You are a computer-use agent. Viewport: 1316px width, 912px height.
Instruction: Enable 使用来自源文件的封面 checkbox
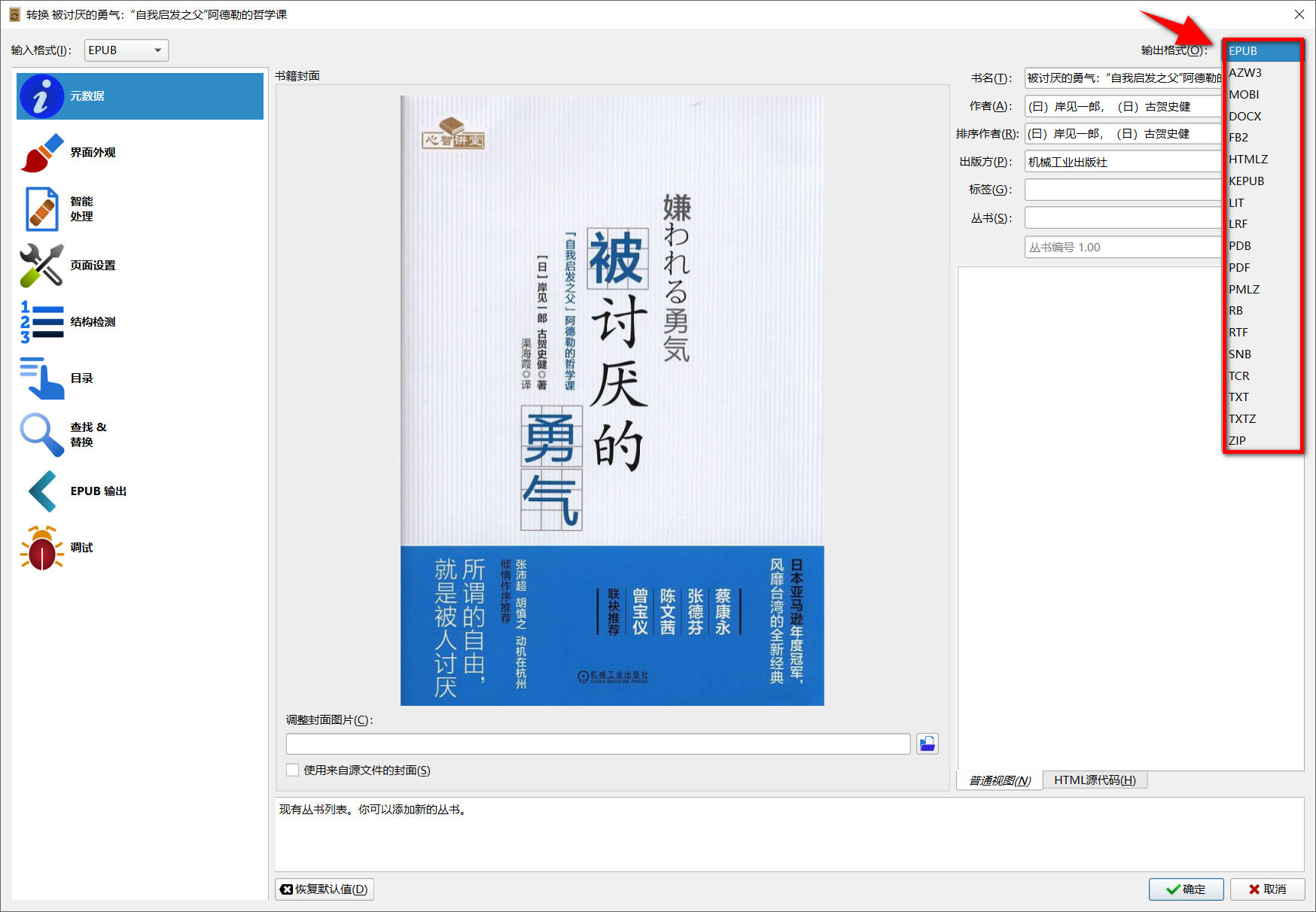[293, 769]
